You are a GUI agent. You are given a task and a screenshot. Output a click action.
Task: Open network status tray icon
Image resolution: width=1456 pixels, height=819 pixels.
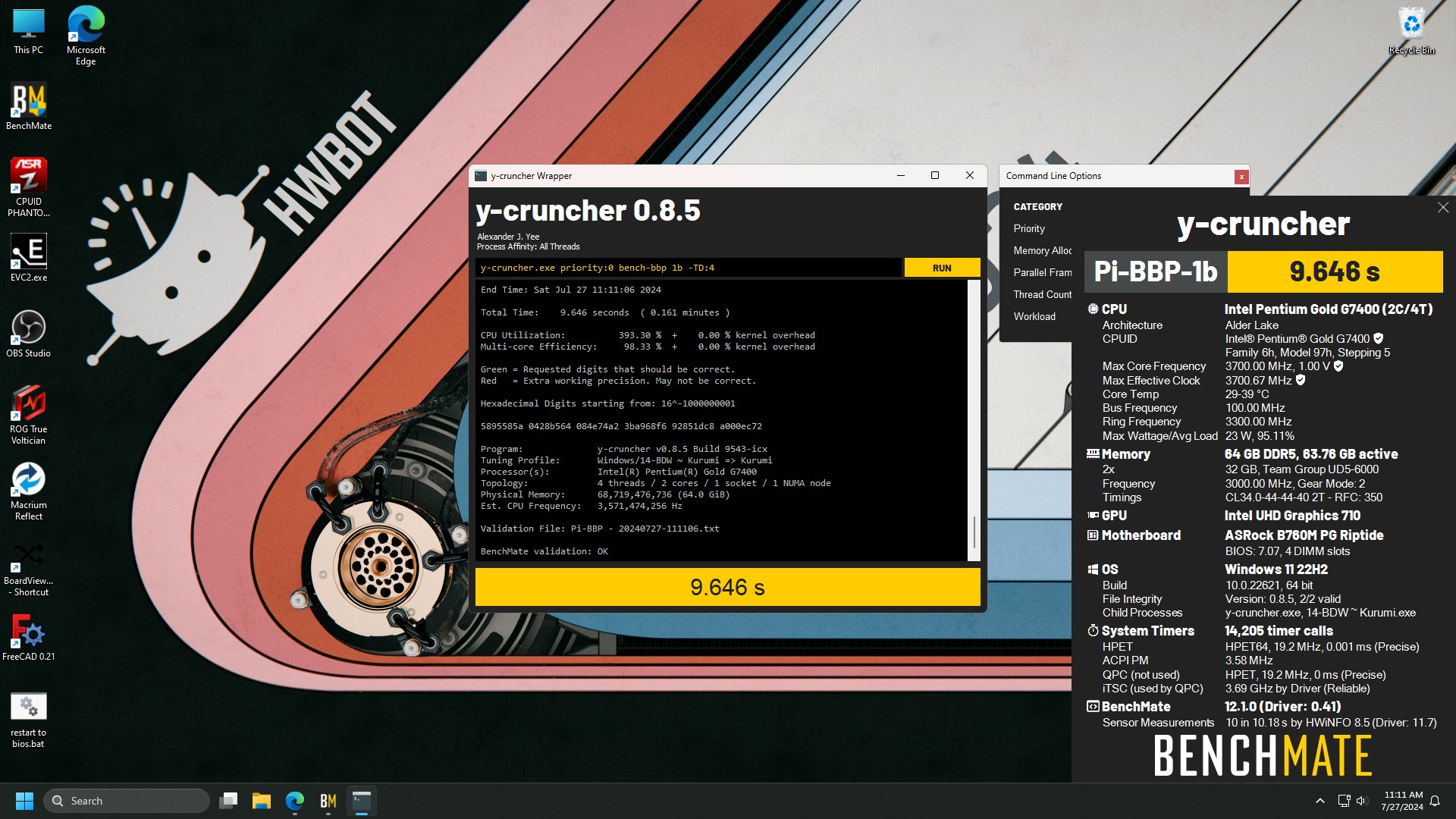tap(1344, 801)
